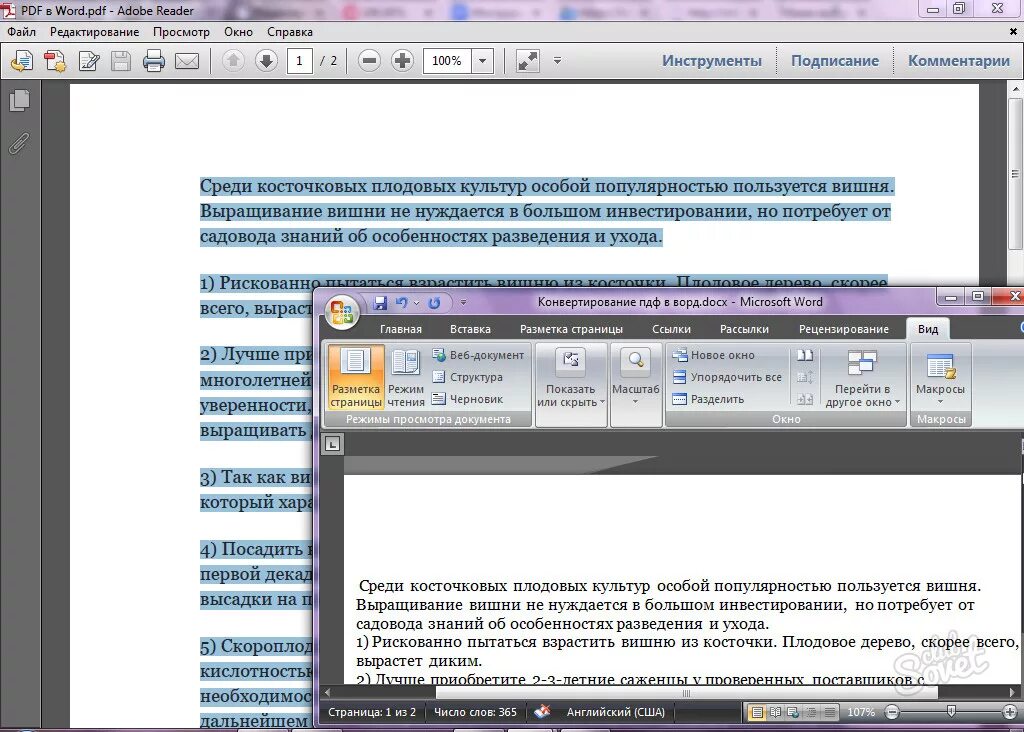Click the page number field in Adobe Reader
The image size is (1024, 732).
pos(299,61)
